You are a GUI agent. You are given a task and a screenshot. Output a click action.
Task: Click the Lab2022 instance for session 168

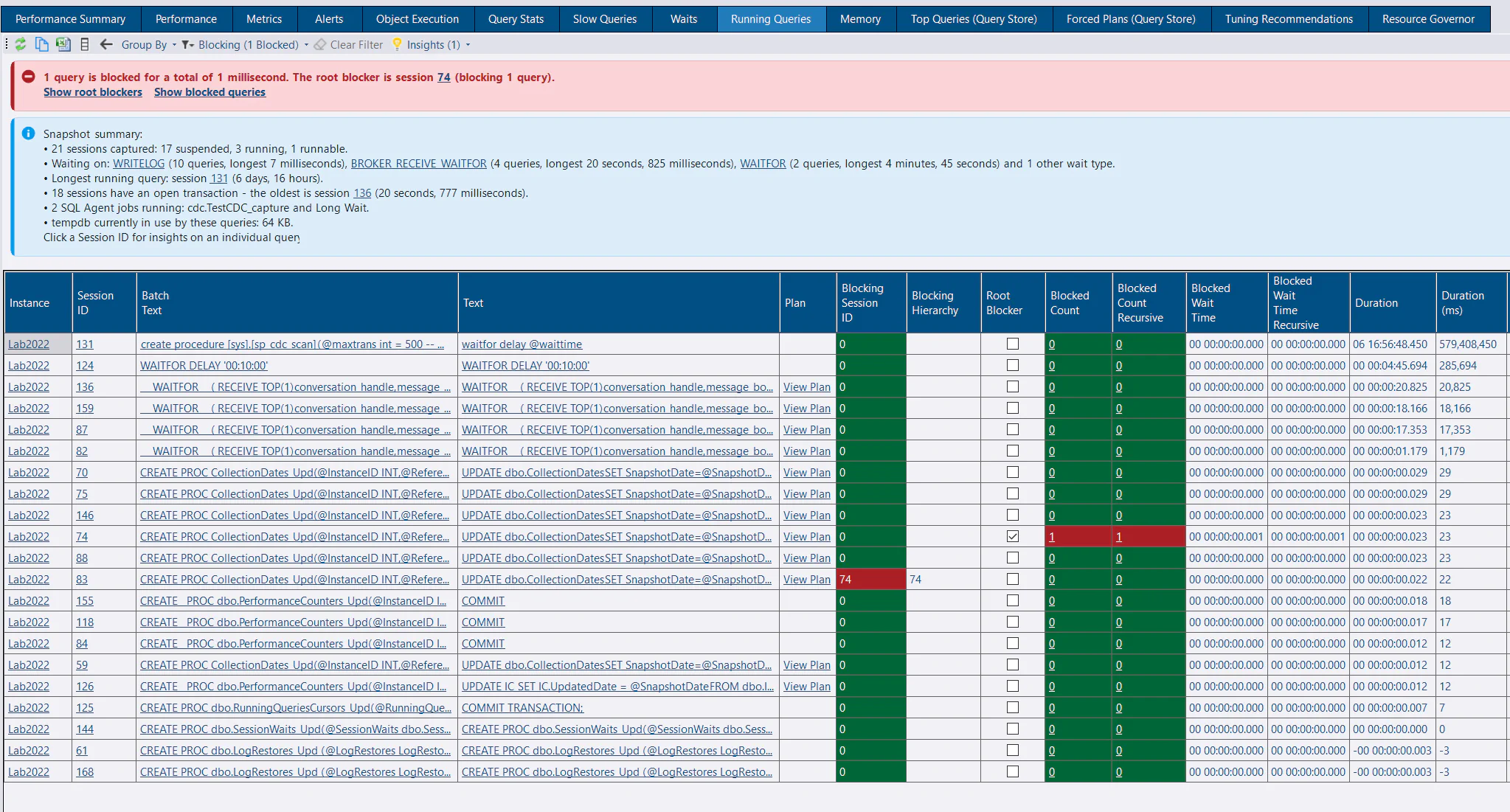coord(29,772)
